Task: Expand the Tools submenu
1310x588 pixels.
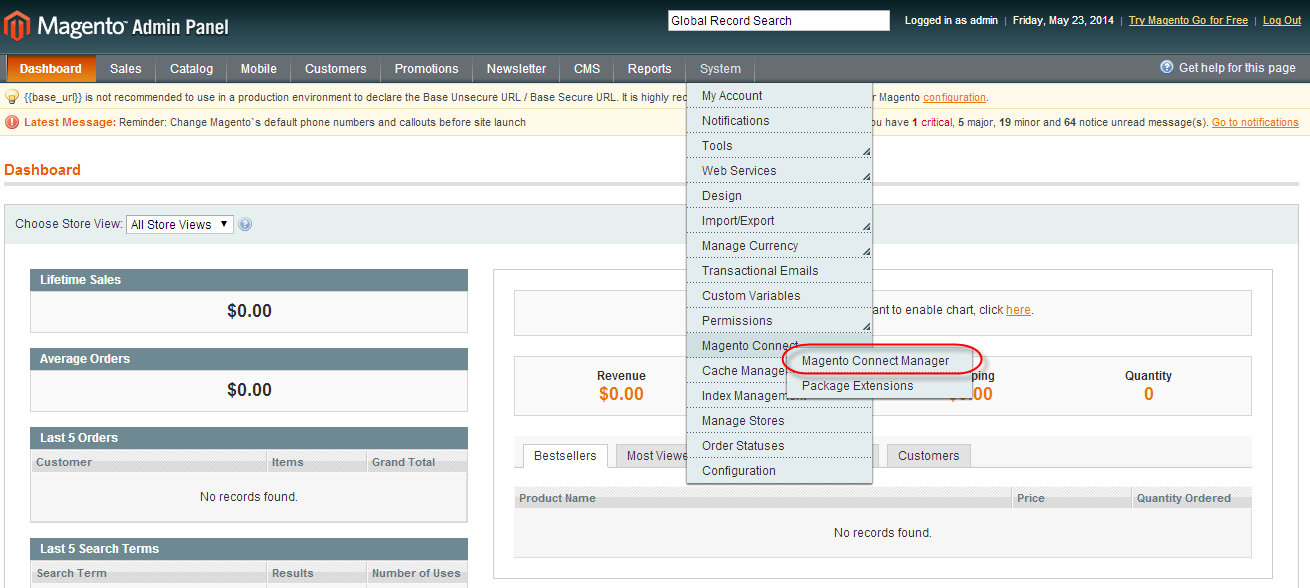Action: tap(779, 146)
